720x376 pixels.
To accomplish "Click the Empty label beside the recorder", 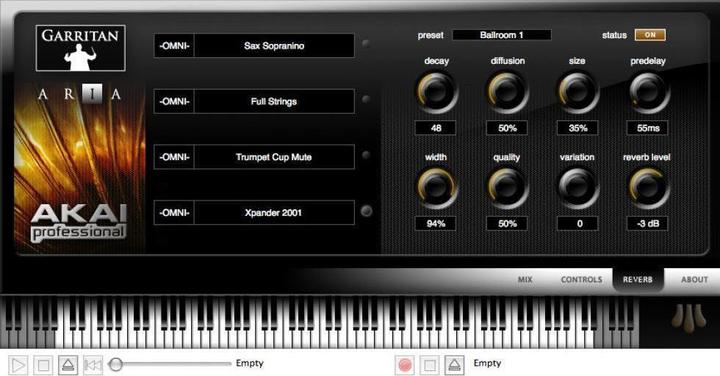I will [x=487, y=363].
